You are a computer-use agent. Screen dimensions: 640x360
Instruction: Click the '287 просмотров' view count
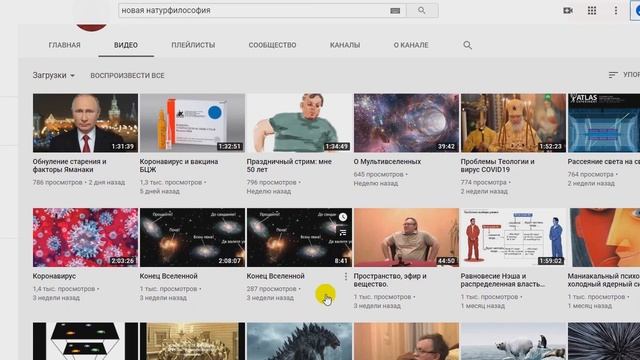point(271,289)
